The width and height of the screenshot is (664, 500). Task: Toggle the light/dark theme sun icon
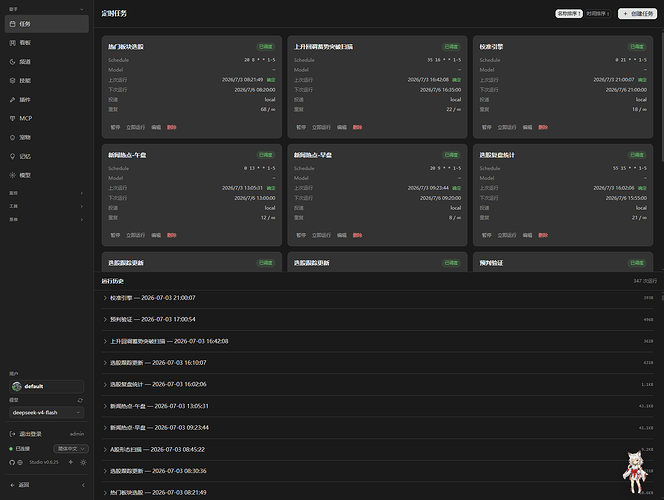83,462
